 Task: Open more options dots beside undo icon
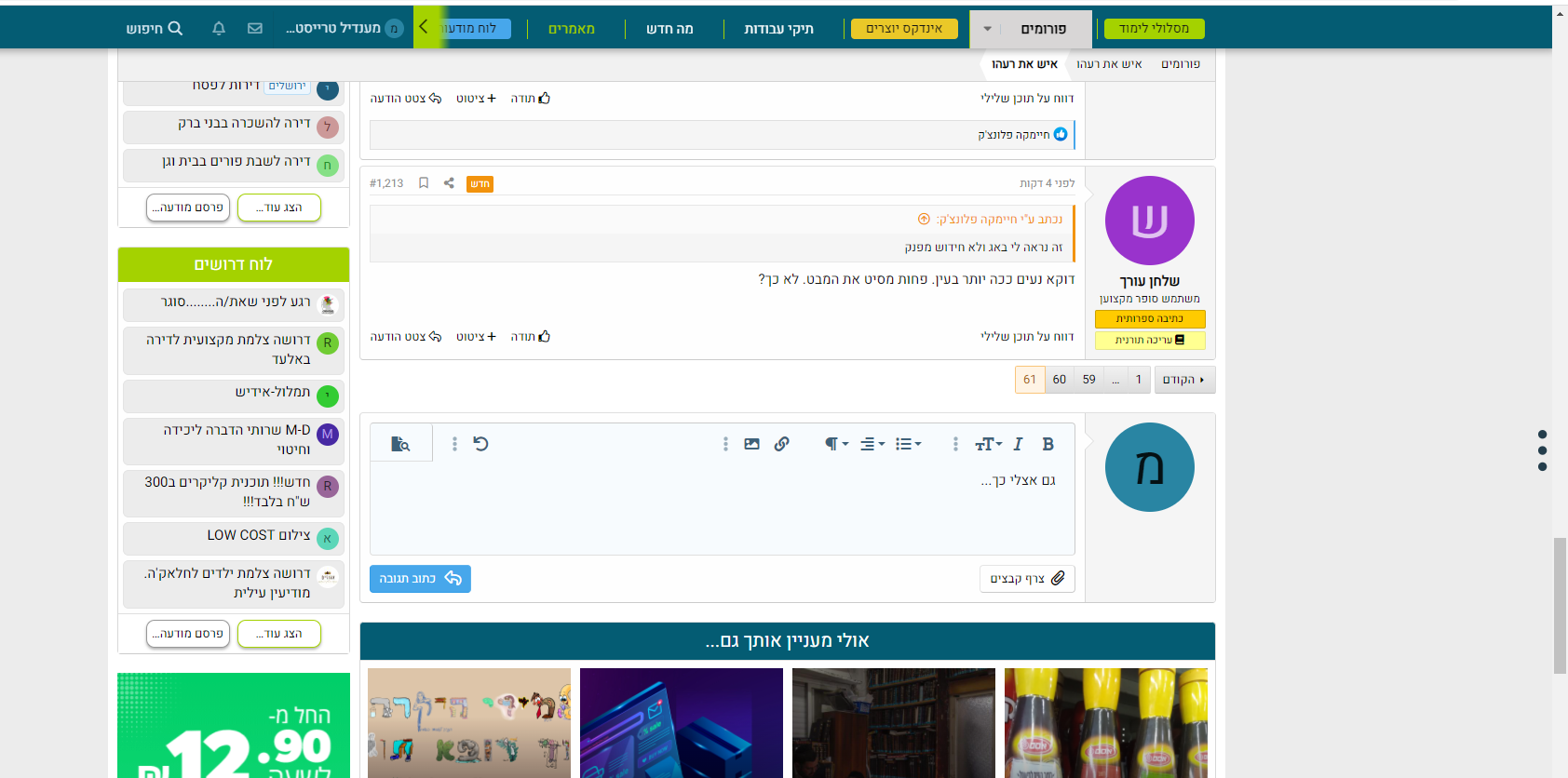454,444
